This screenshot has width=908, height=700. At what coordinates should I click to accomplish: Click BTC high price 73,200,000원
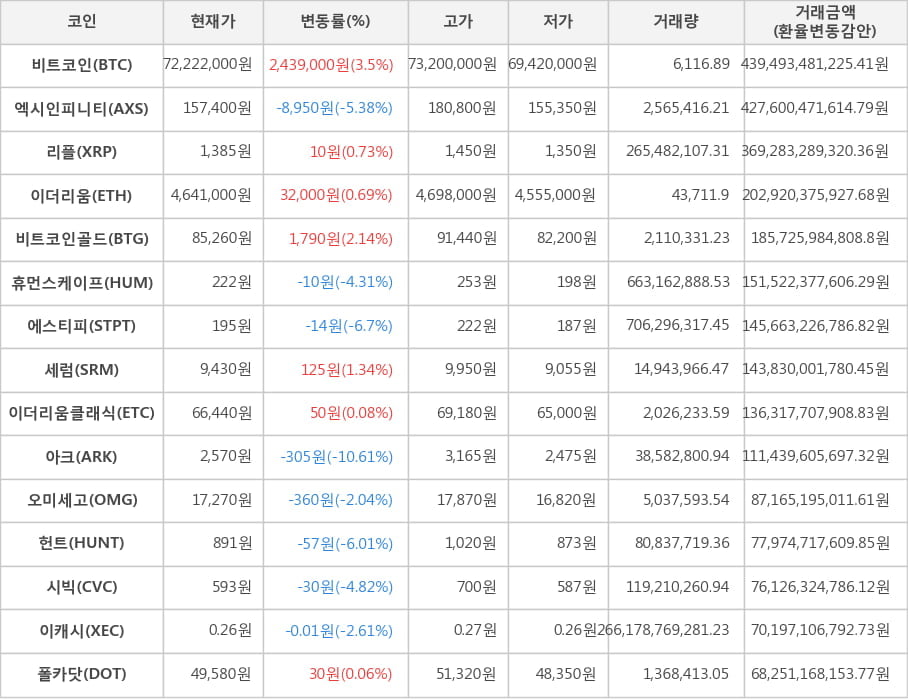click(x=453, y=64)
